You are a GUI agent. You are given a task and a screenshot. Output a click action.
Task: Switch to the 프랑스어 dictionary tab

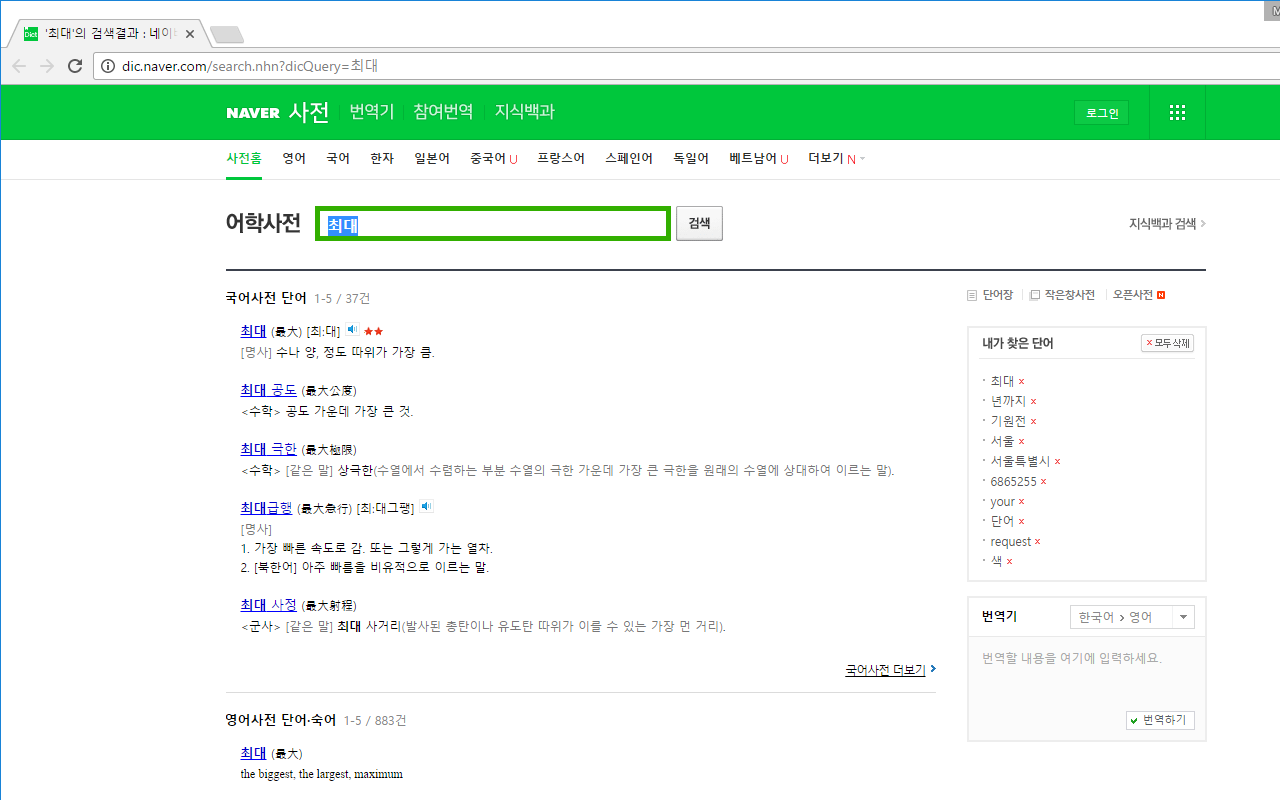tap(561, 158)
